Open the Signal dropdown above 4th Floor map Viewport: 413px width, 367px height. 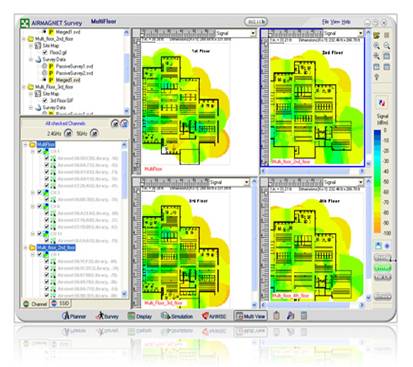343,182
